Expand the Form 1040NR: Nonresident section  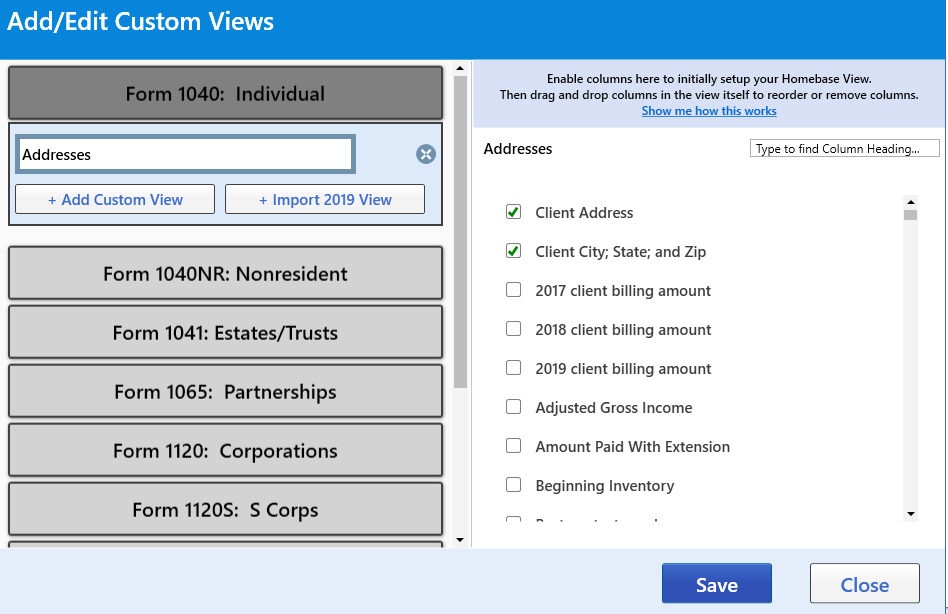(x=225, y=273)
